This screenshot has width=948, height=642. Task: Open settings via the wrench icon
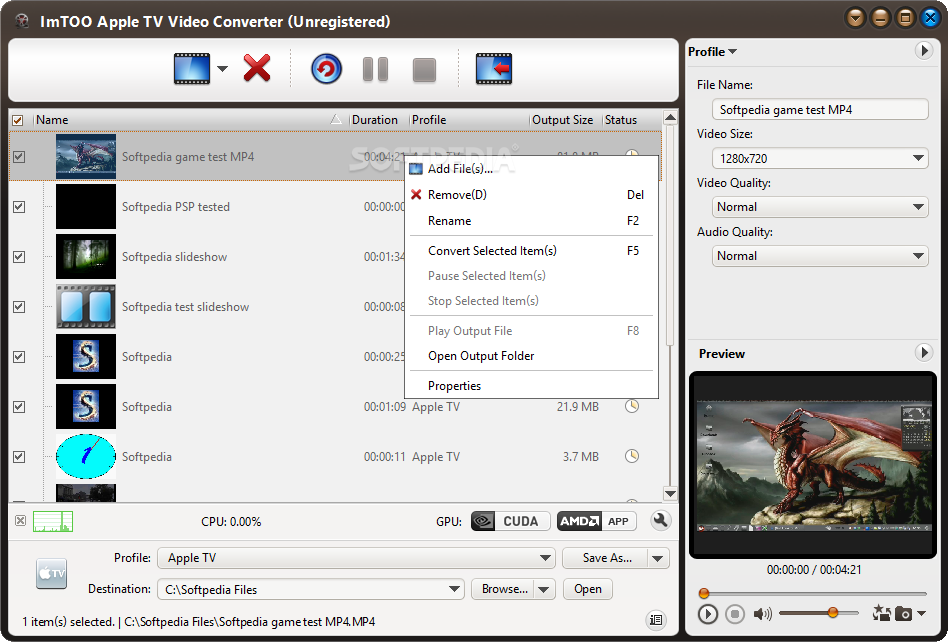(660, 520)
